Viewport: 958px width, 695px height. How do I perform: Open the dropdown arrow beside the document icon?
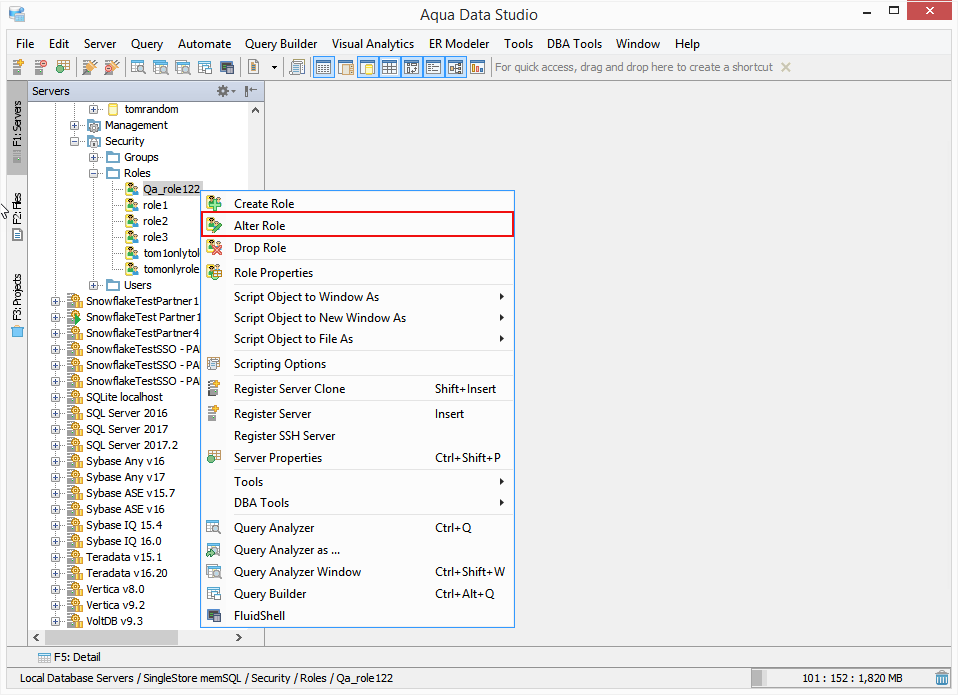coord(274,67)
